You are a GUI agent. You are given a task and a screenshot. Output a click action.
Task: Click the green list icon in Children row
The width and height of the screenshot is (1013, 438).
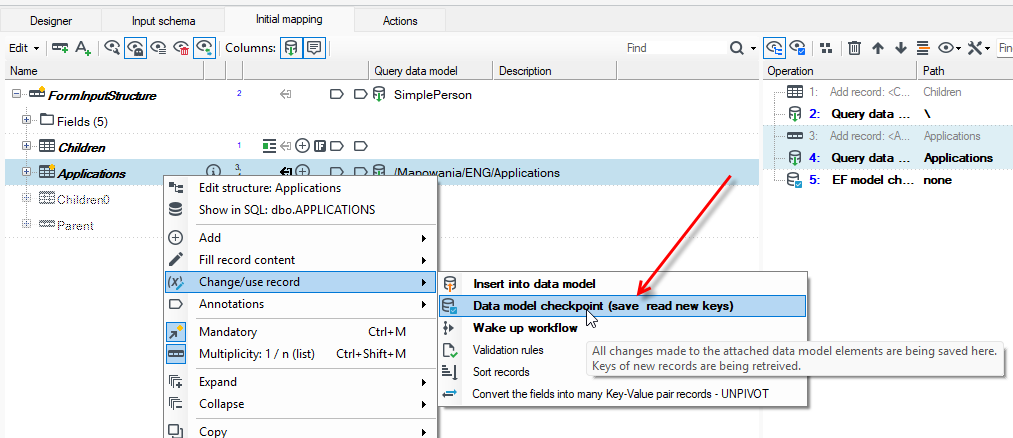click(x=269, y=146)
